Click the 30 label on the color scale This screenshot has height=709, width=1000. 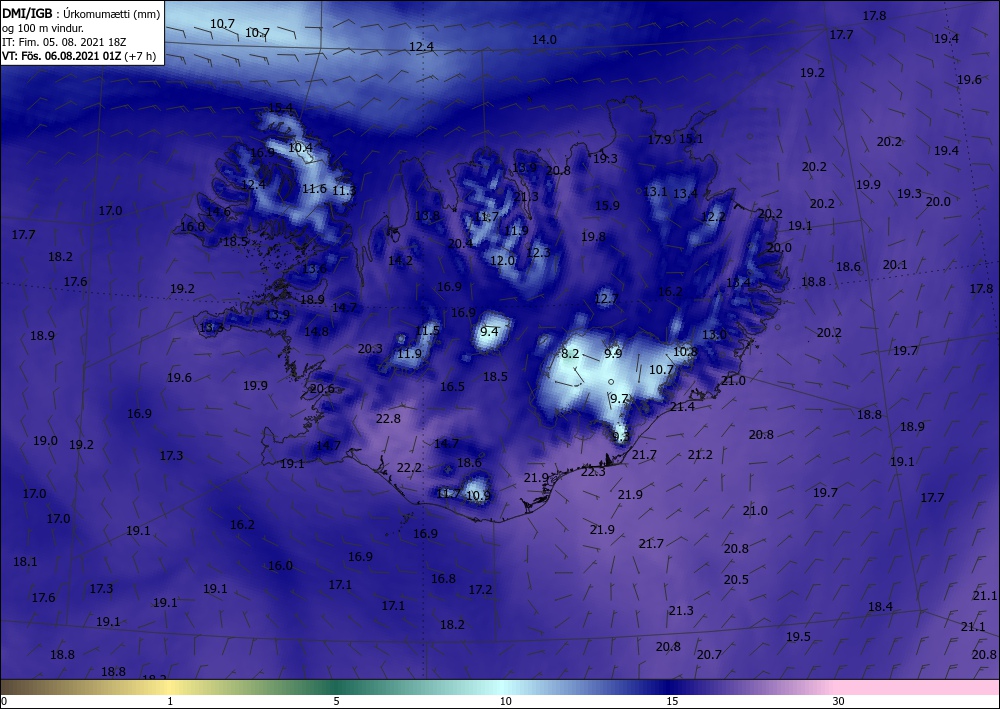tap(839, 701)
